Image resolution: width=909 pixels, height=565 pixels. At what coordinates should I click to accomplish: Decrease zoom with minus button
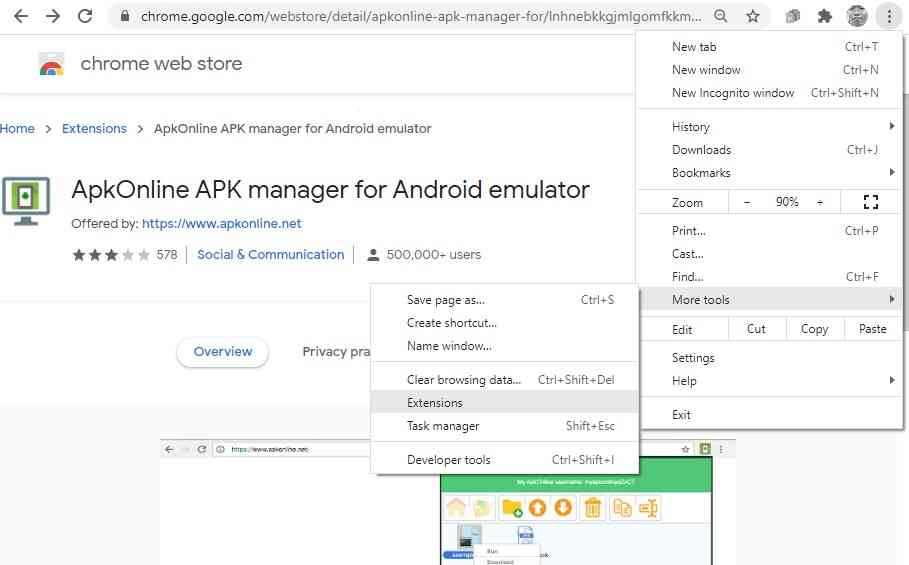click(746, 202)
